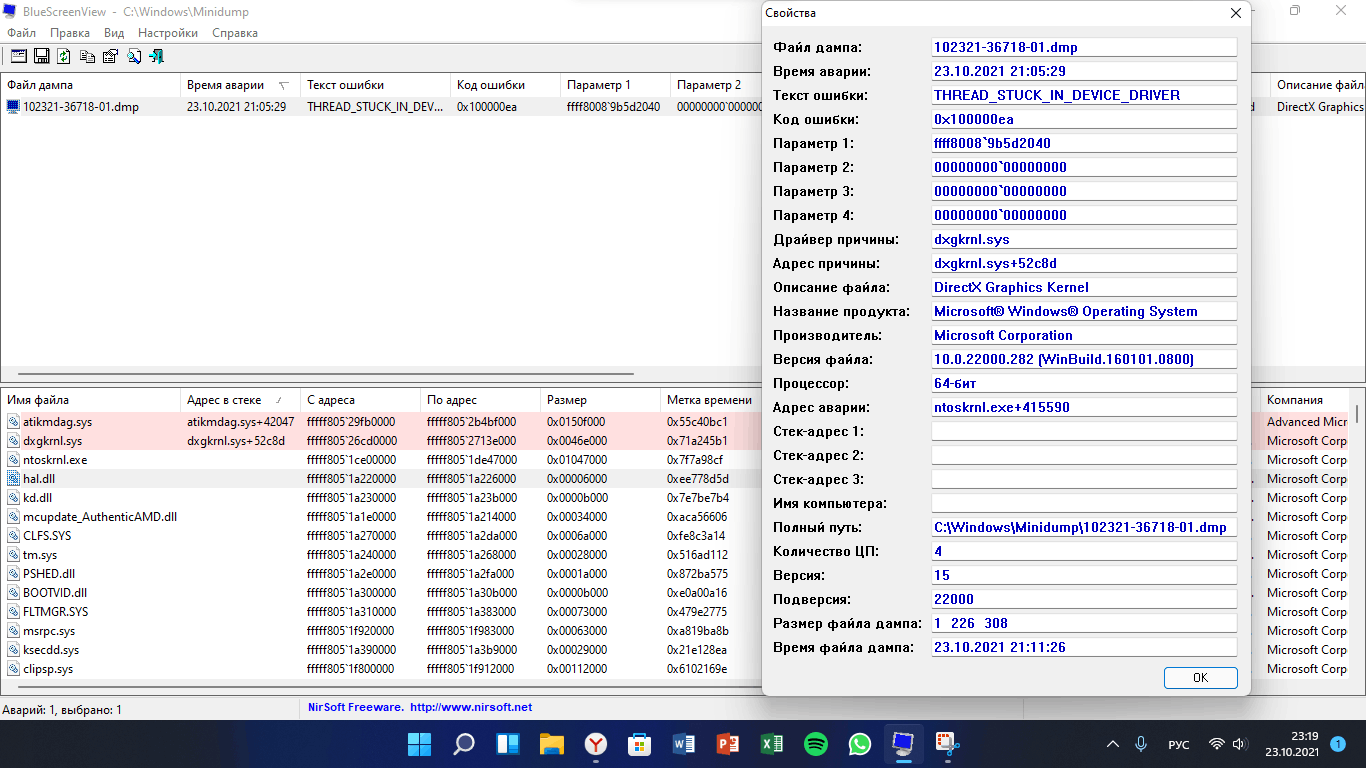Open the Настройки menu
Viewport: 1366px width, 768px height.
click(168, 33)
